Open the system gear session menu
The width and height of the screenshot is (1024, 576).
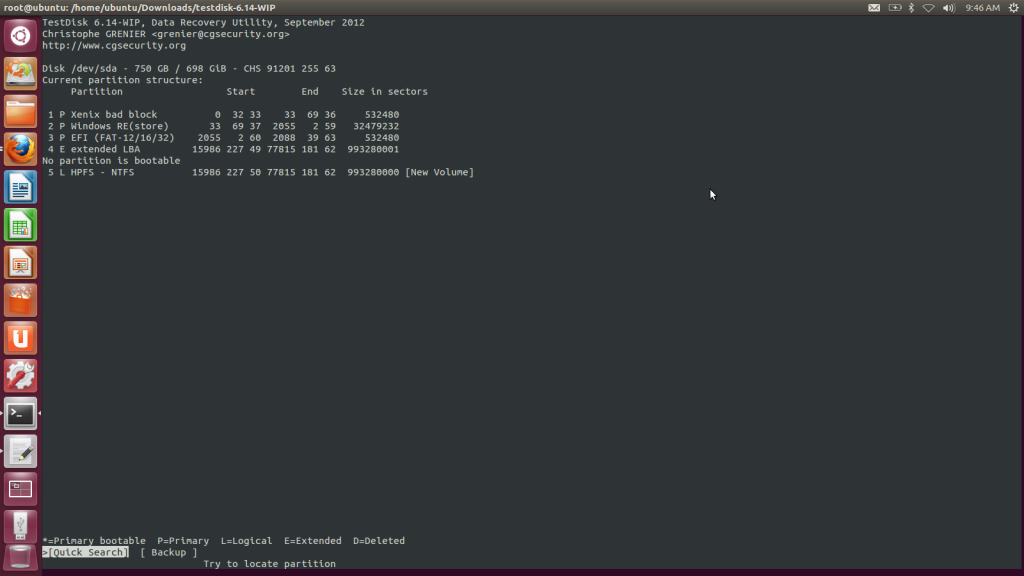pyautogui.click(x=1014, y=8)
